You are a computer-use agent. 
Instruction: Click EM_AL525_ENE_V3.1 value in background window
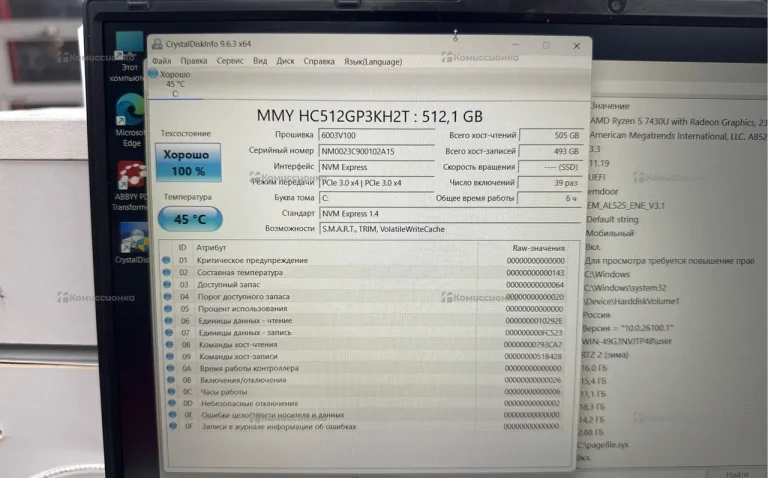coord(625,206)
